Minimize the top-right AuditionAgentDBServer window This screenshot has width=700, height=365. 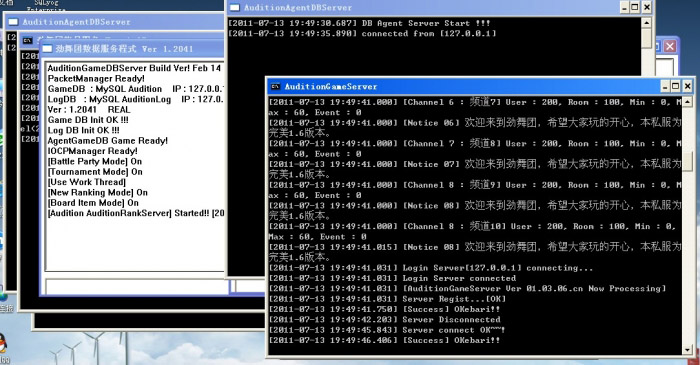(625, 7)
